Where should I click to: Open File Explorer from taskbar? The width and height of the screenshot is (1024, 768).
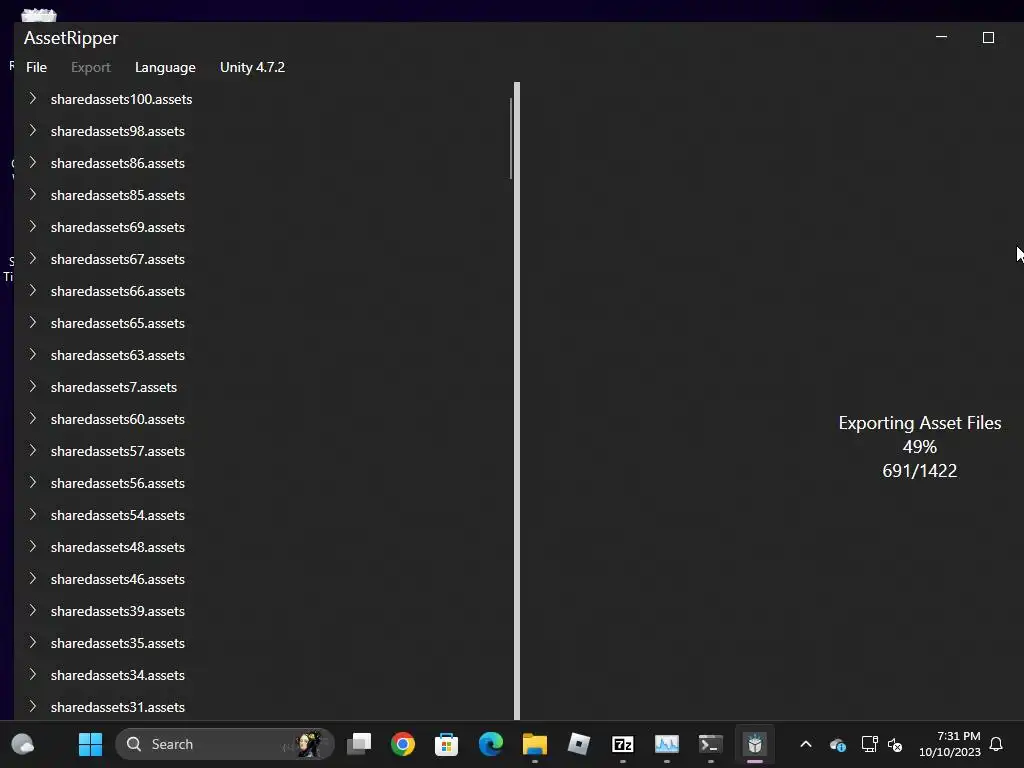coord(535,744)
